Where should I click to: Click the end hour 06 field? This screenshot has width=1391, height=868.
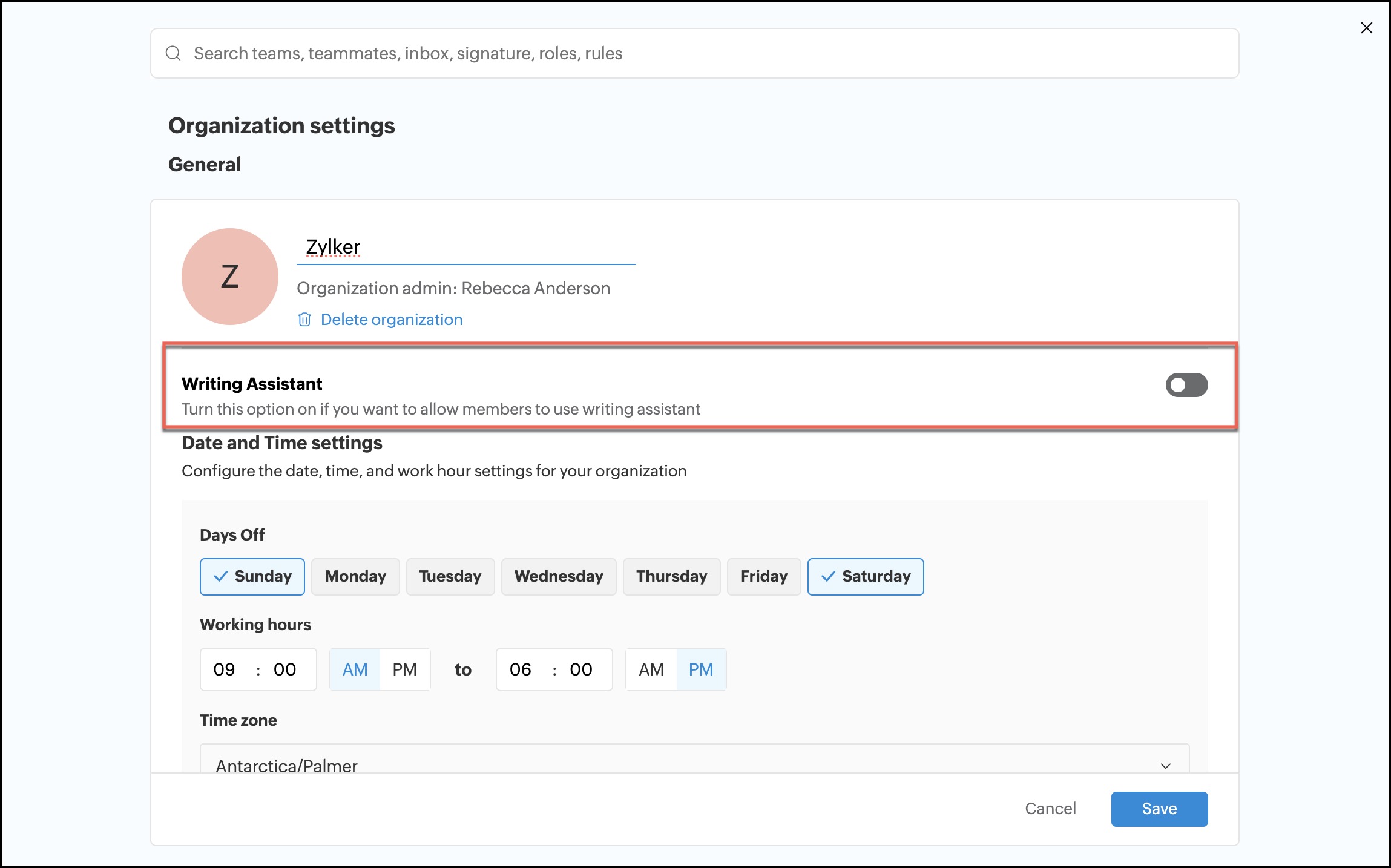521,669
